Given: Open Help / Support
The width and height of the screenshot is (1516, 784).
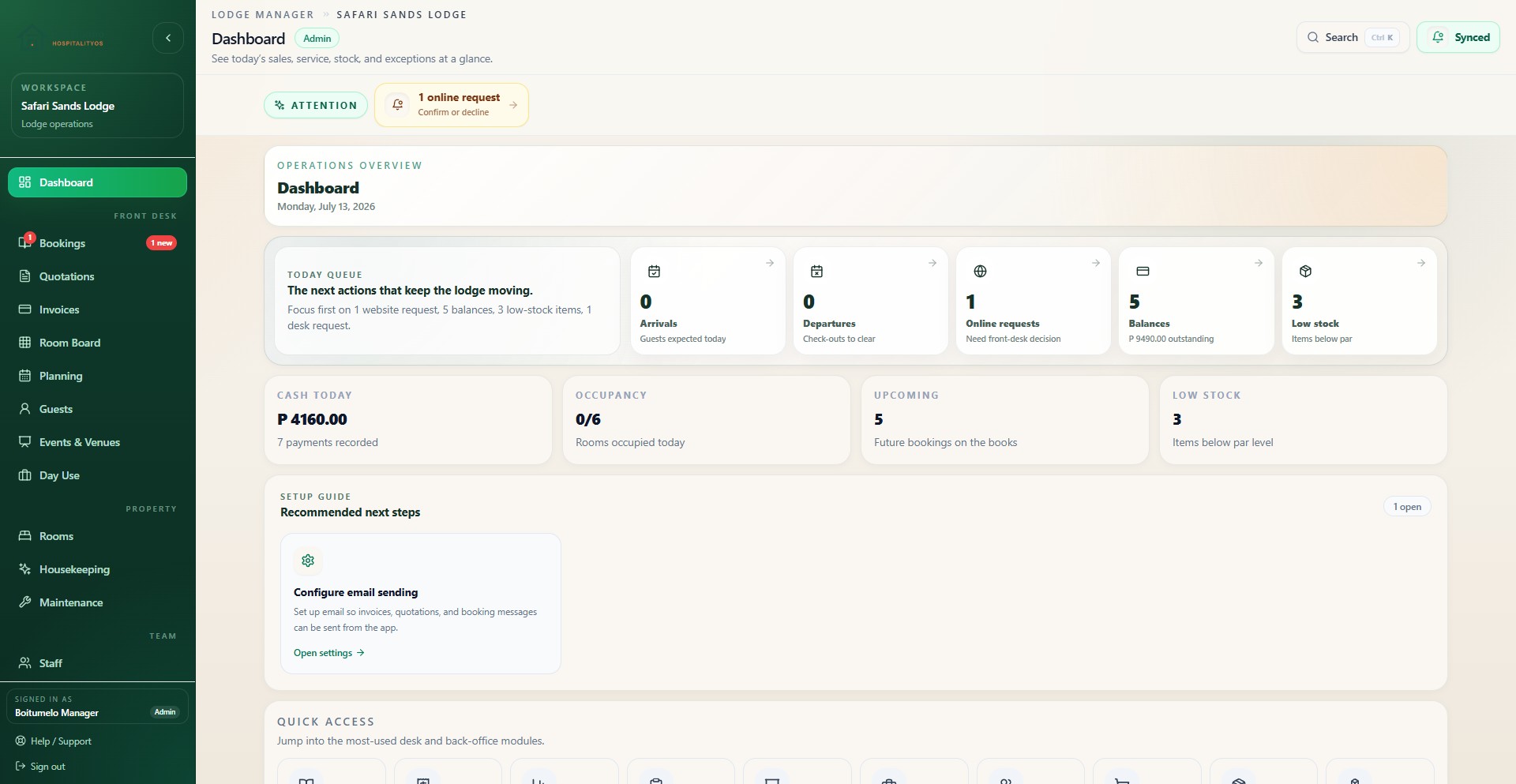Looking at the screenshot, I should coord(53,741).
